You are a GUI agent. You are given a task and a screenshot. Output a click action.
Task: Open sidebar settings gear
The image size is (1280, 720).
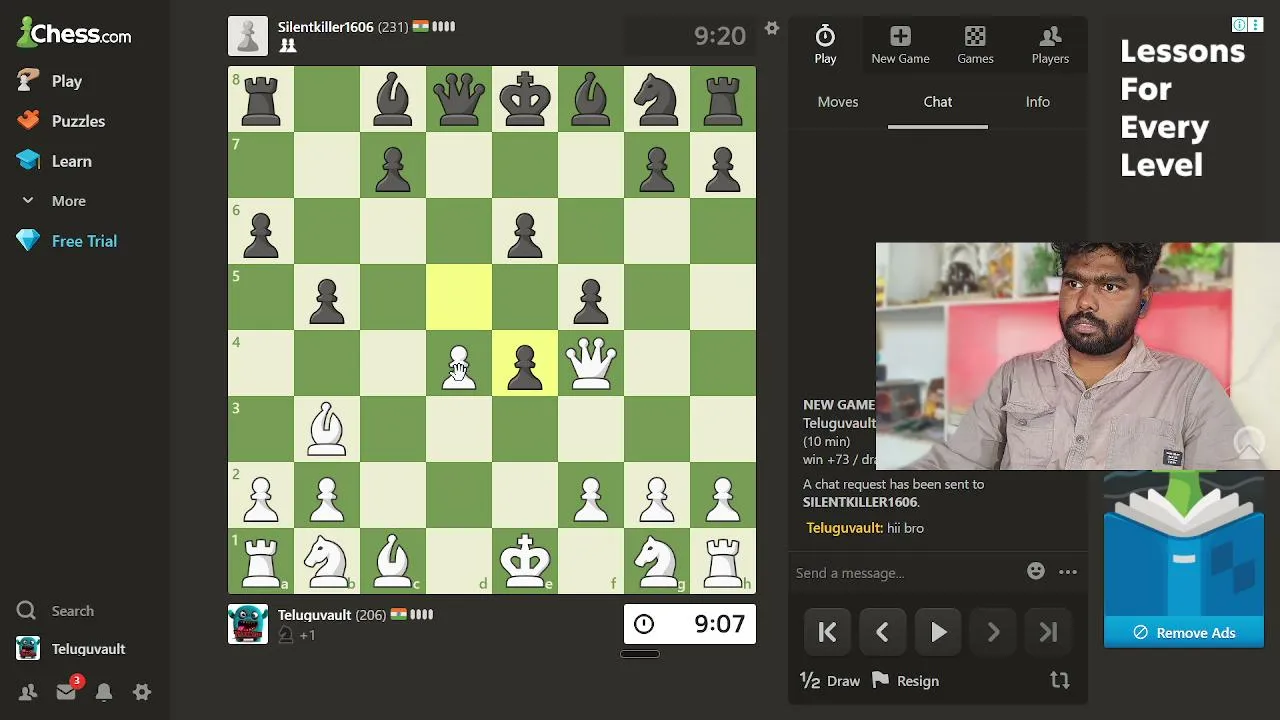click(x=142, y=692)
